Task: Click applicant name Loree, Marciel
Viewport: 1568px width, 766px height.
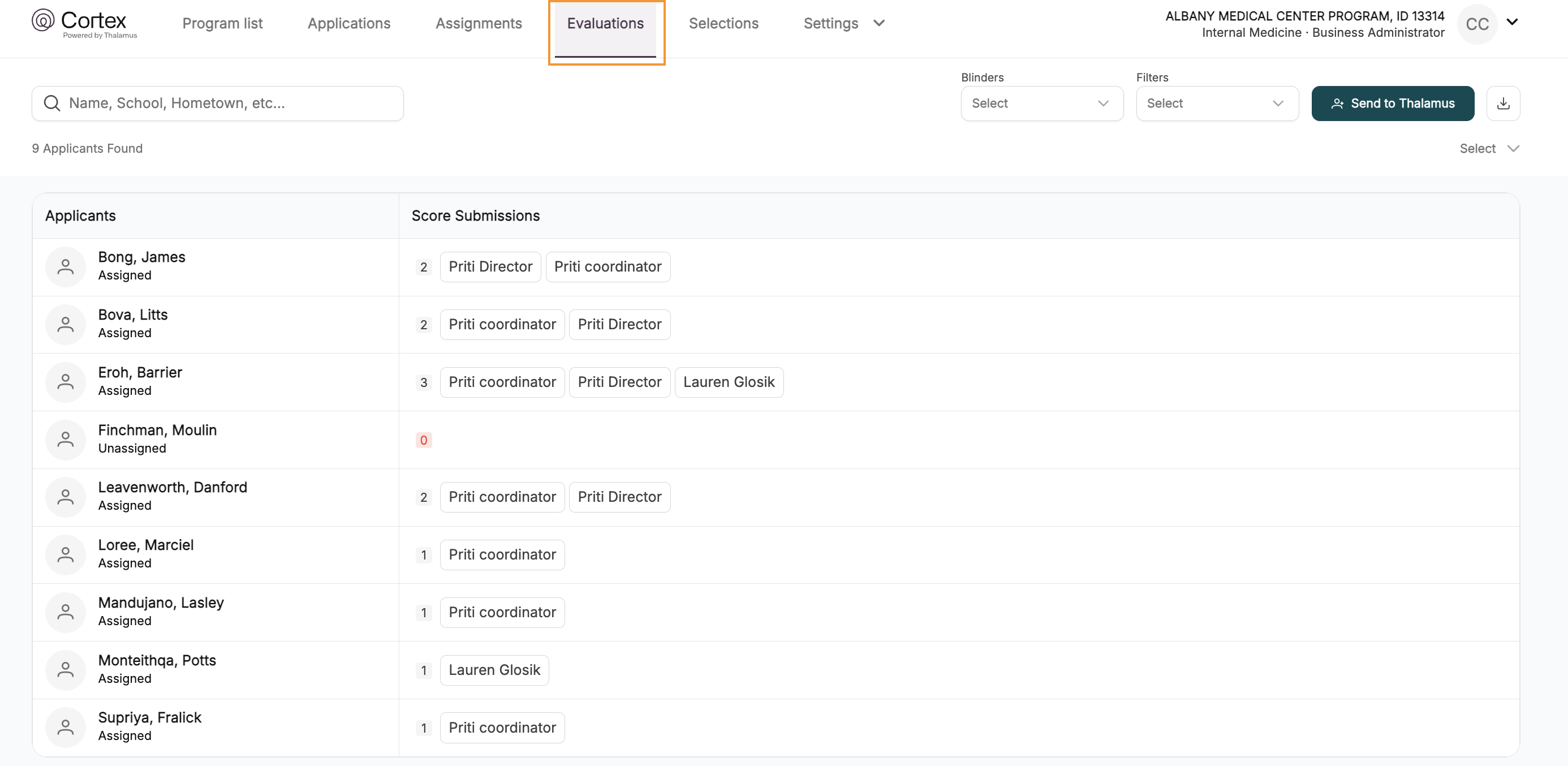Action: [145, 545]
